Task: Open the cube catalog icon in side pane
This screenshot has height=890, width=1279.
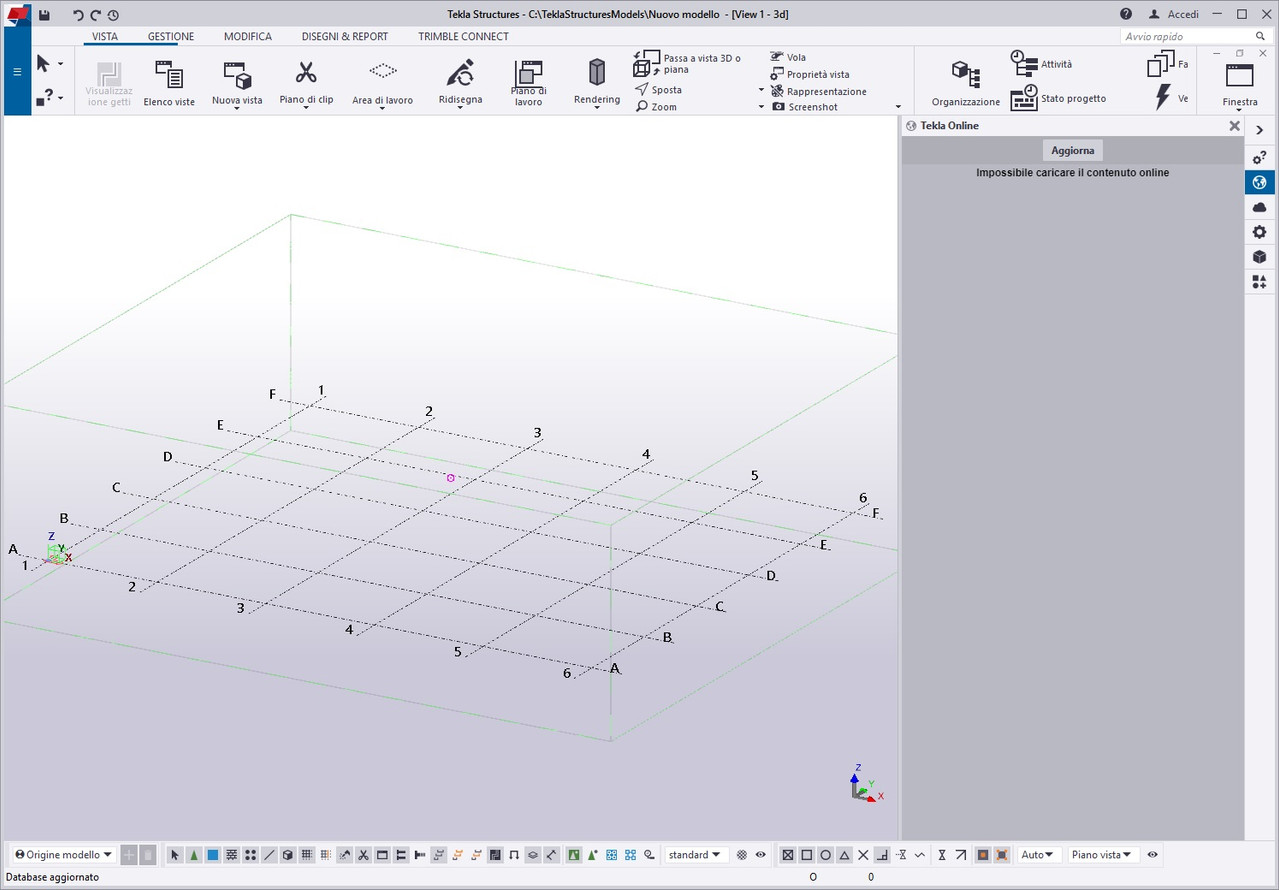Action: pyautogui.click(x=1260, y=257)
